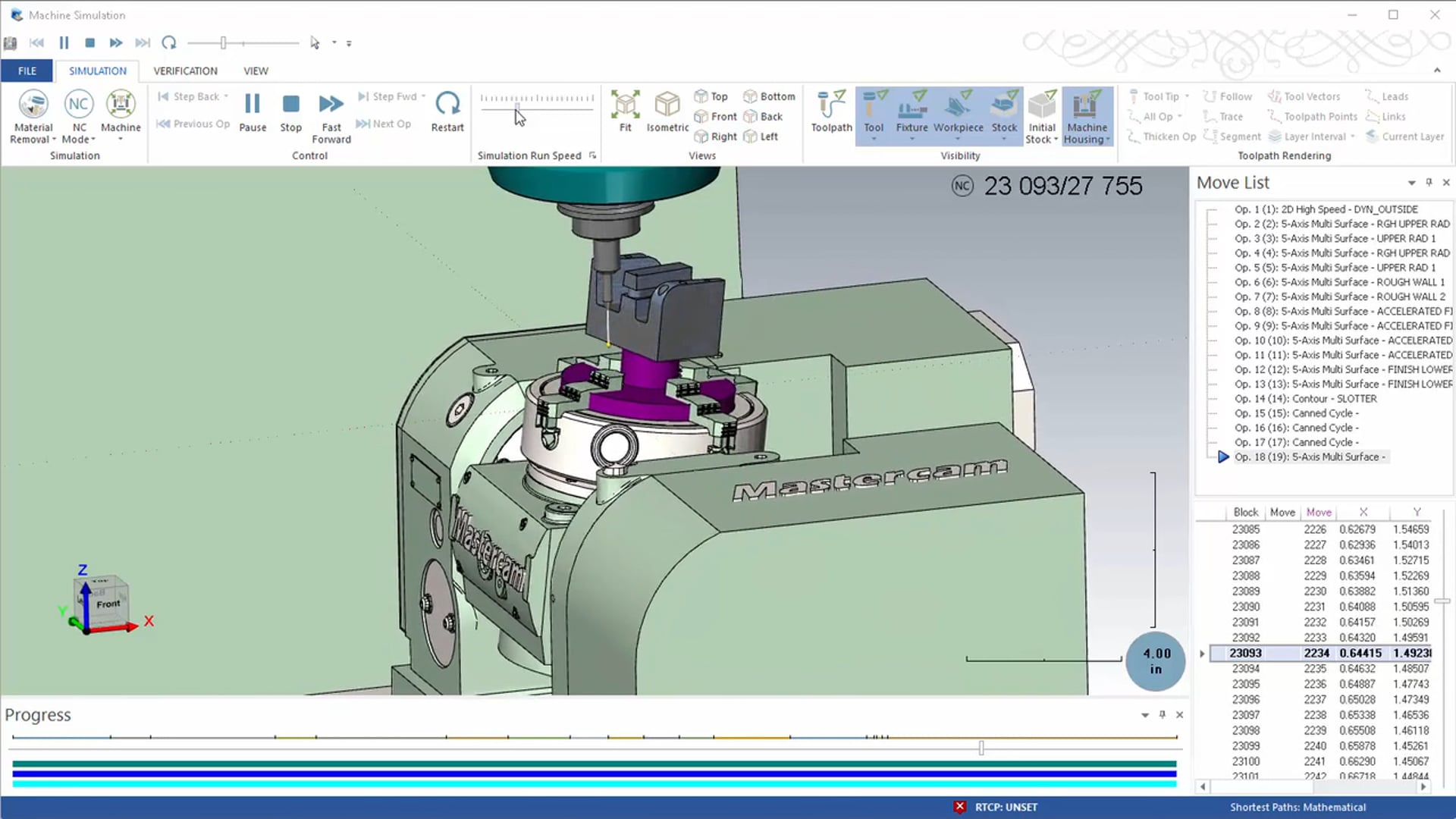
Task: Open the VIEW ribbon tab
Action: click(256, 71)
